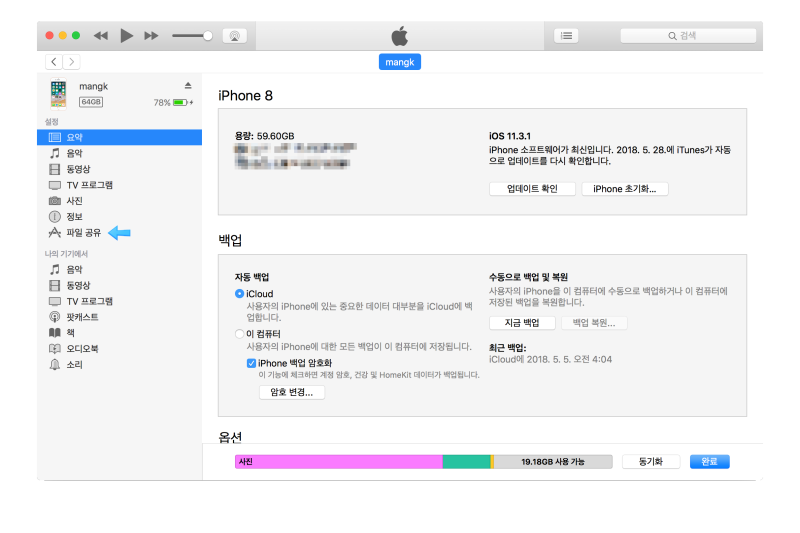Open 책 in the sidebar

119,333
